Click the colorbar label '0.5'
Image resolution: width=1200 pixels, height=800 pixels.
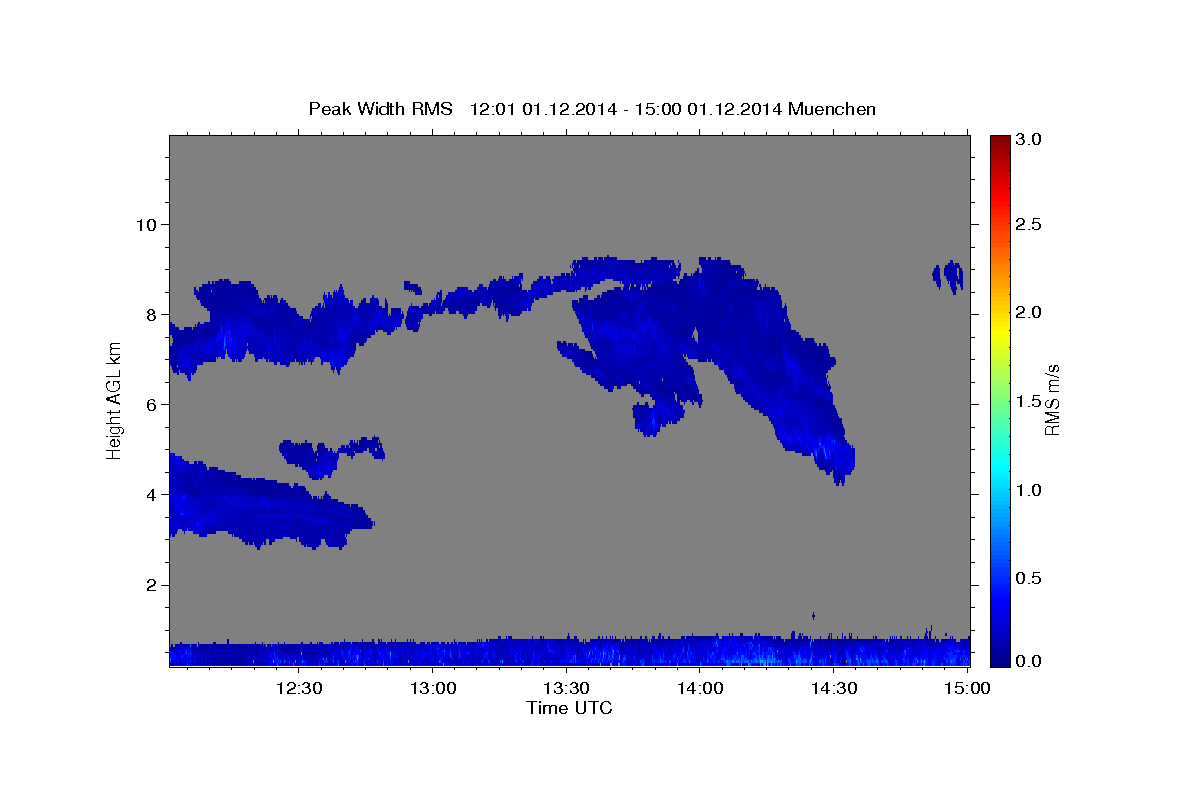(x=1030, y=579)
